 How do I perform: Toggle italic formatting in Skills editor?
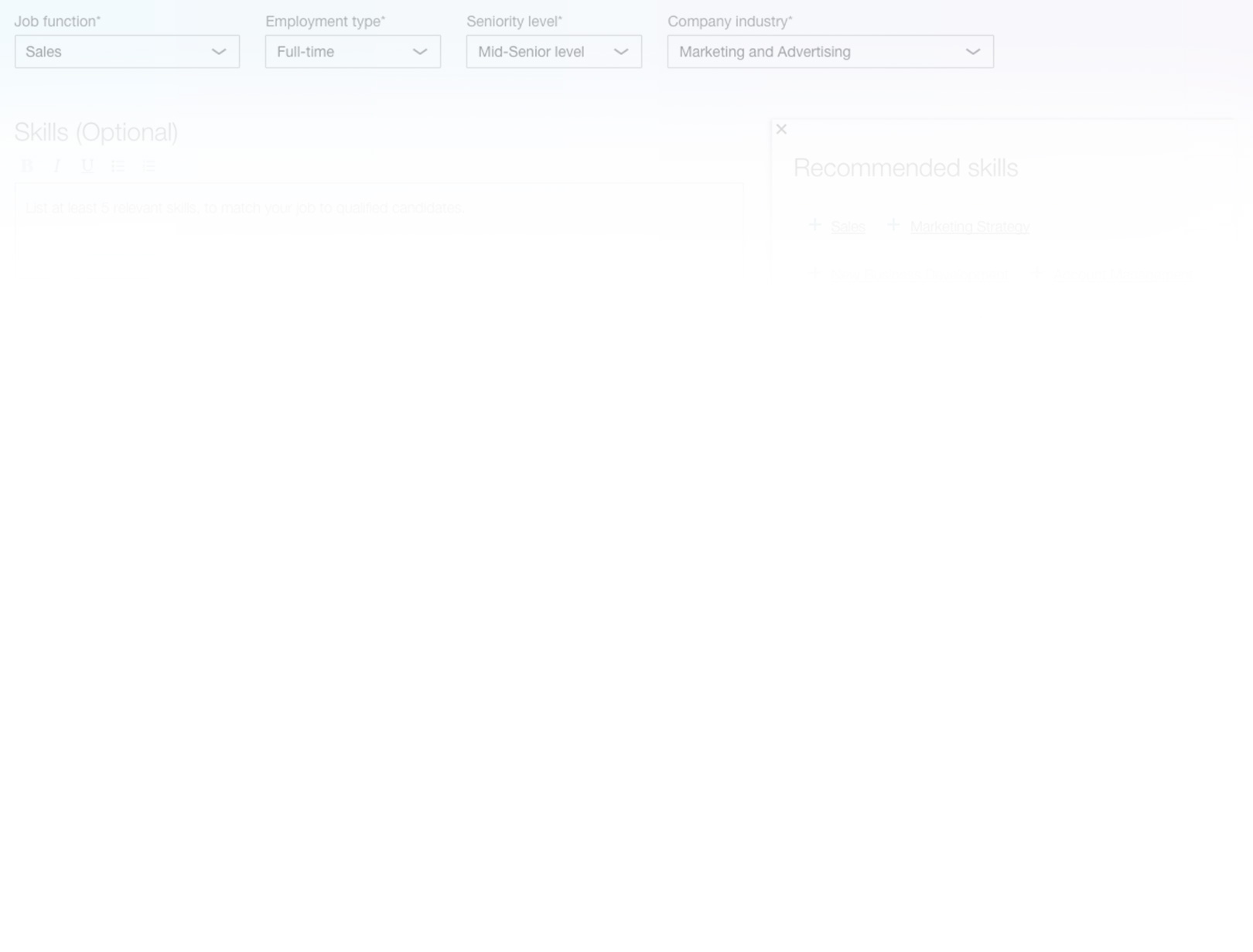pos(57,165)
